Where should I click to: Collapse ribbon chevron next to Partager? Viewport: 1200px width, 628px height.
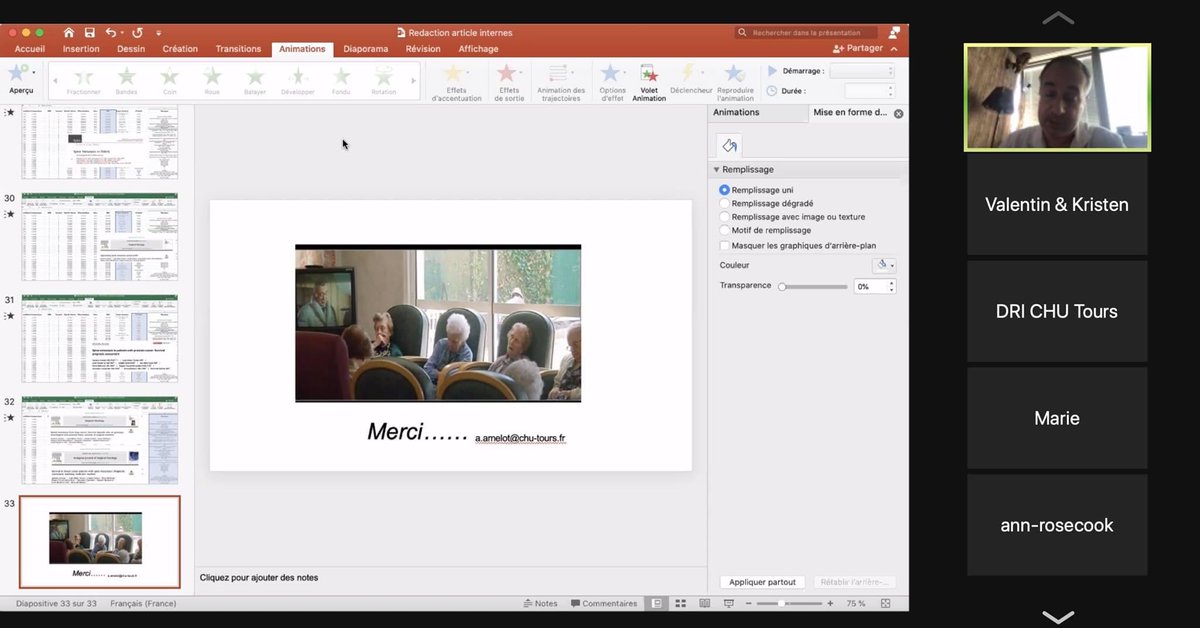[x=894, y=48]
